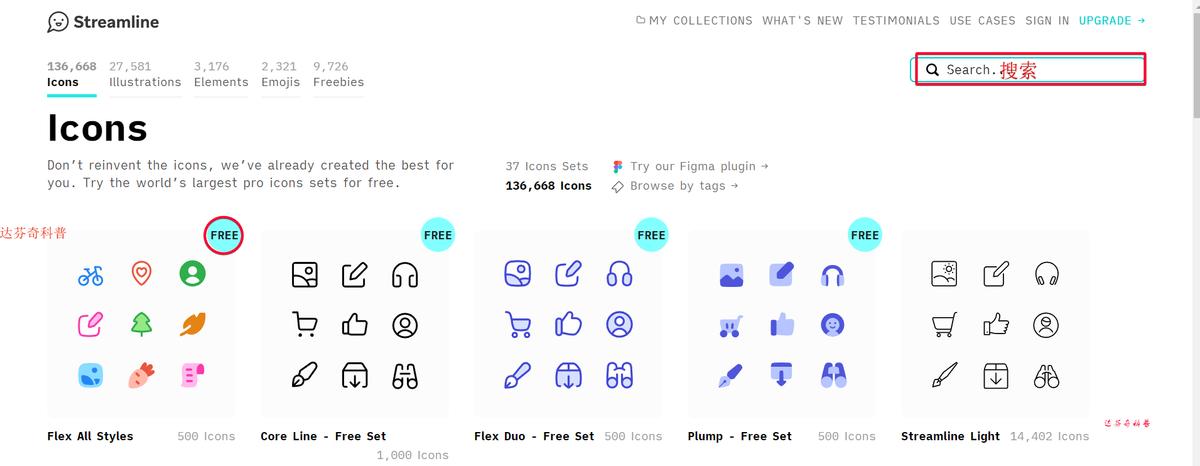The height and width of the screenshot is (466, 1200).
Task: Click the Sign In button
Action: 1047,20
